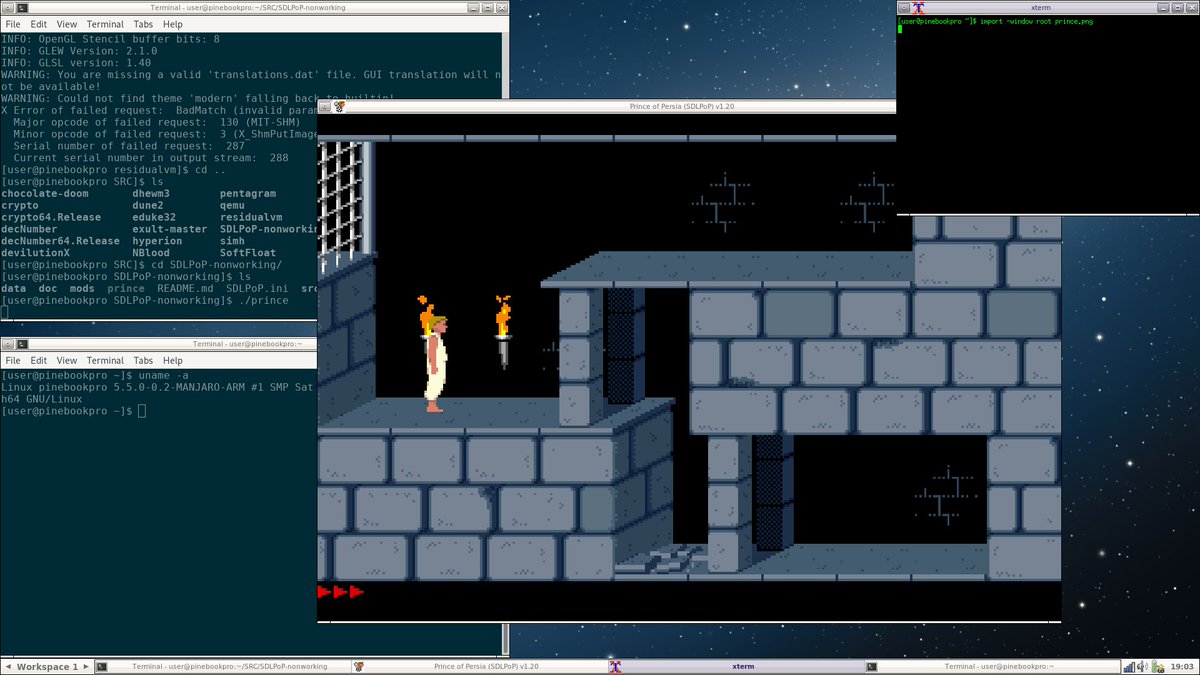The width and height of the screenshot is (1200, 675).
Task: Click the 'hyperion' directory name in terminal
Action: point(157,241)
